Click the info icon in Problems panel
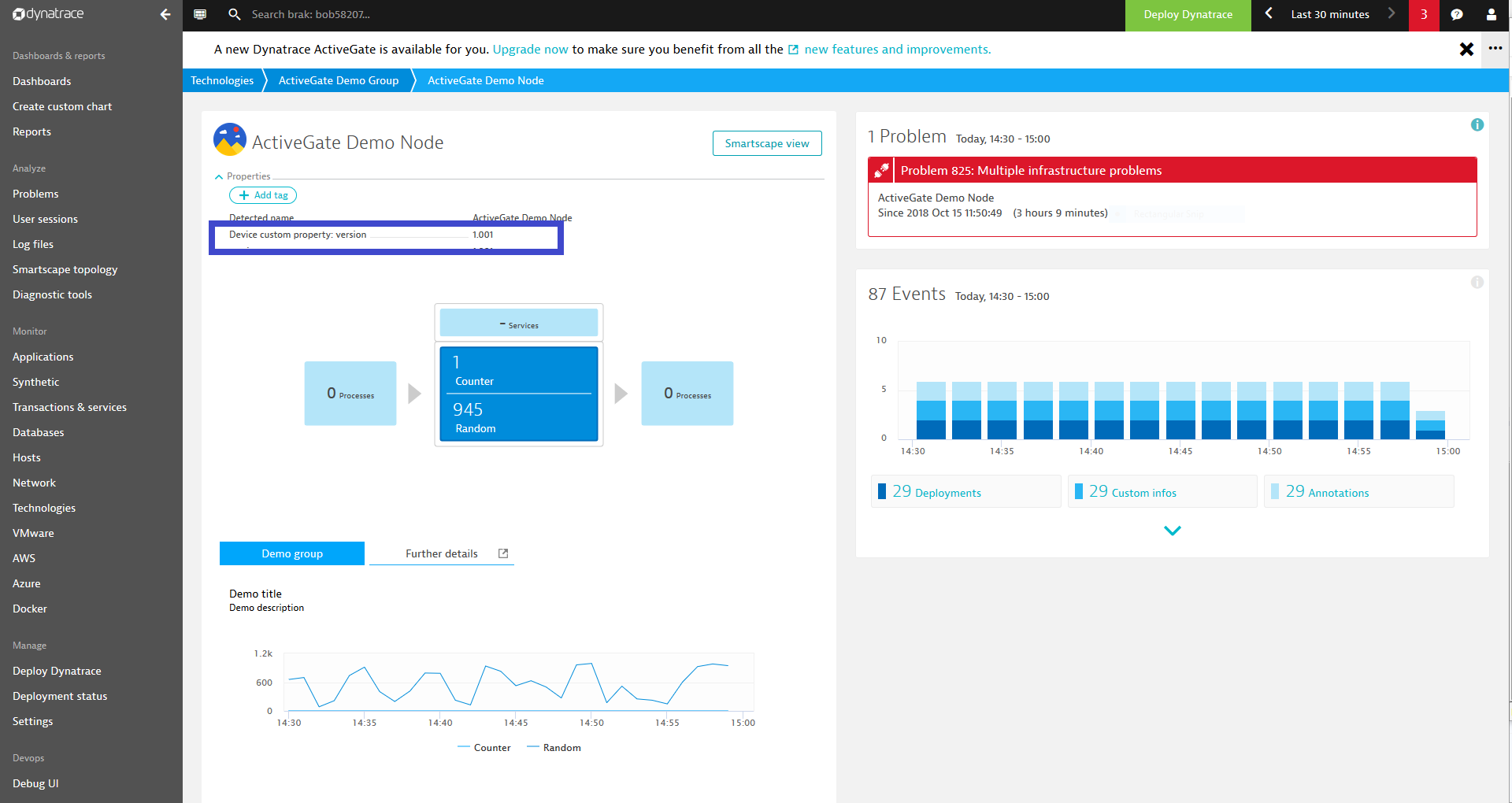 click(1477, 124)
